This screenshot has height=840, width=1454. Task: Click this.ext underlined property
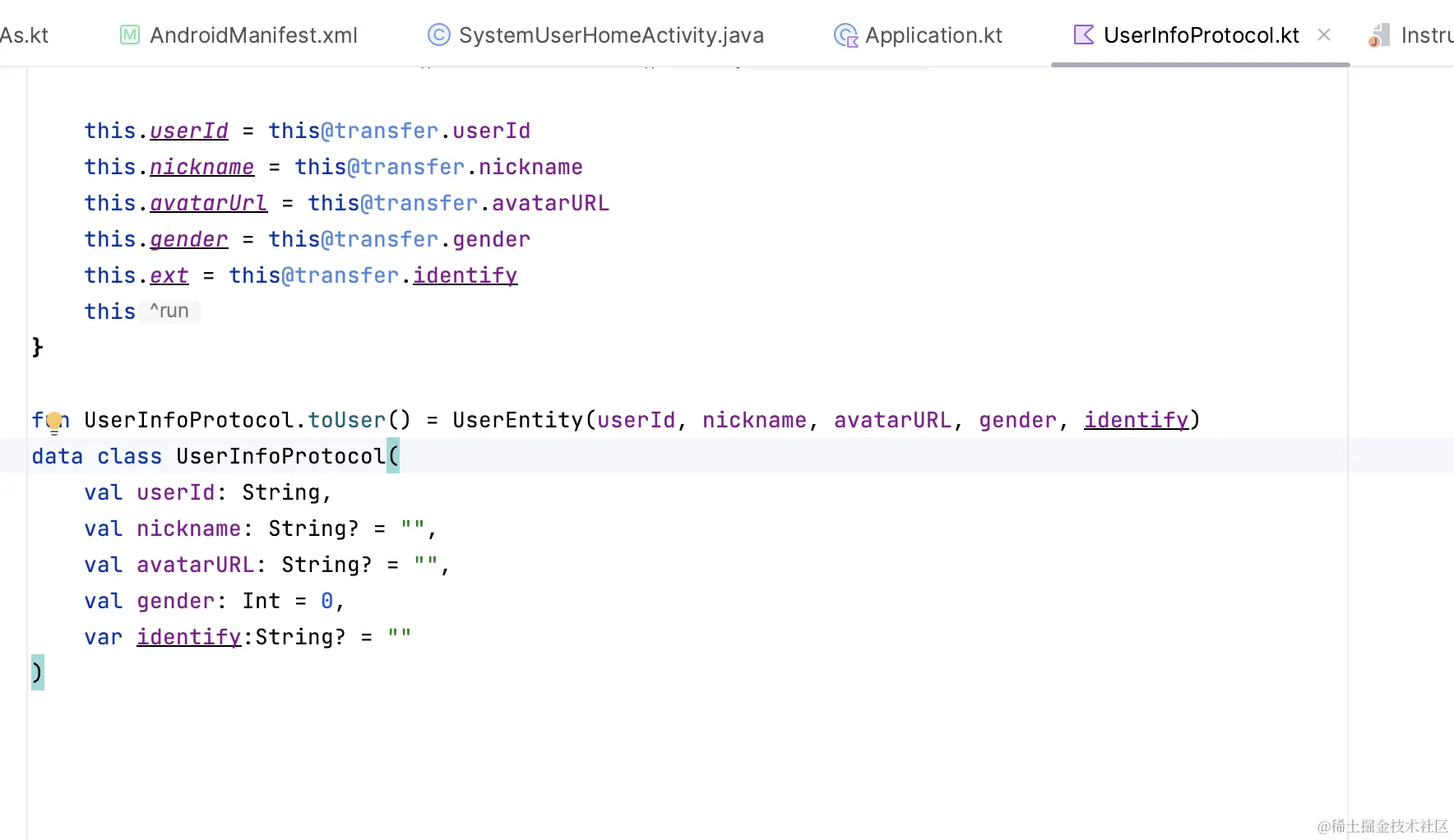click(169, 275)
